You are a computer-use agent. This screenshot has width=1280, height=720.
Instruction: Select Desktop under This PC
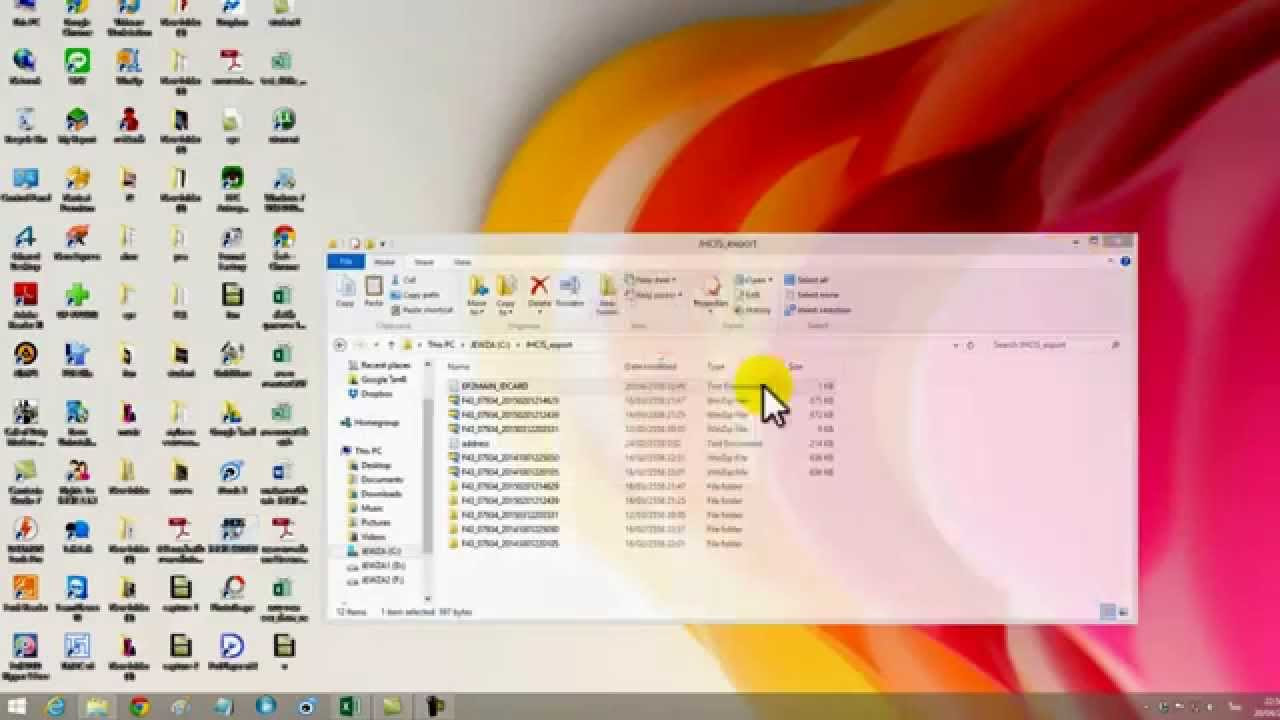370,466
